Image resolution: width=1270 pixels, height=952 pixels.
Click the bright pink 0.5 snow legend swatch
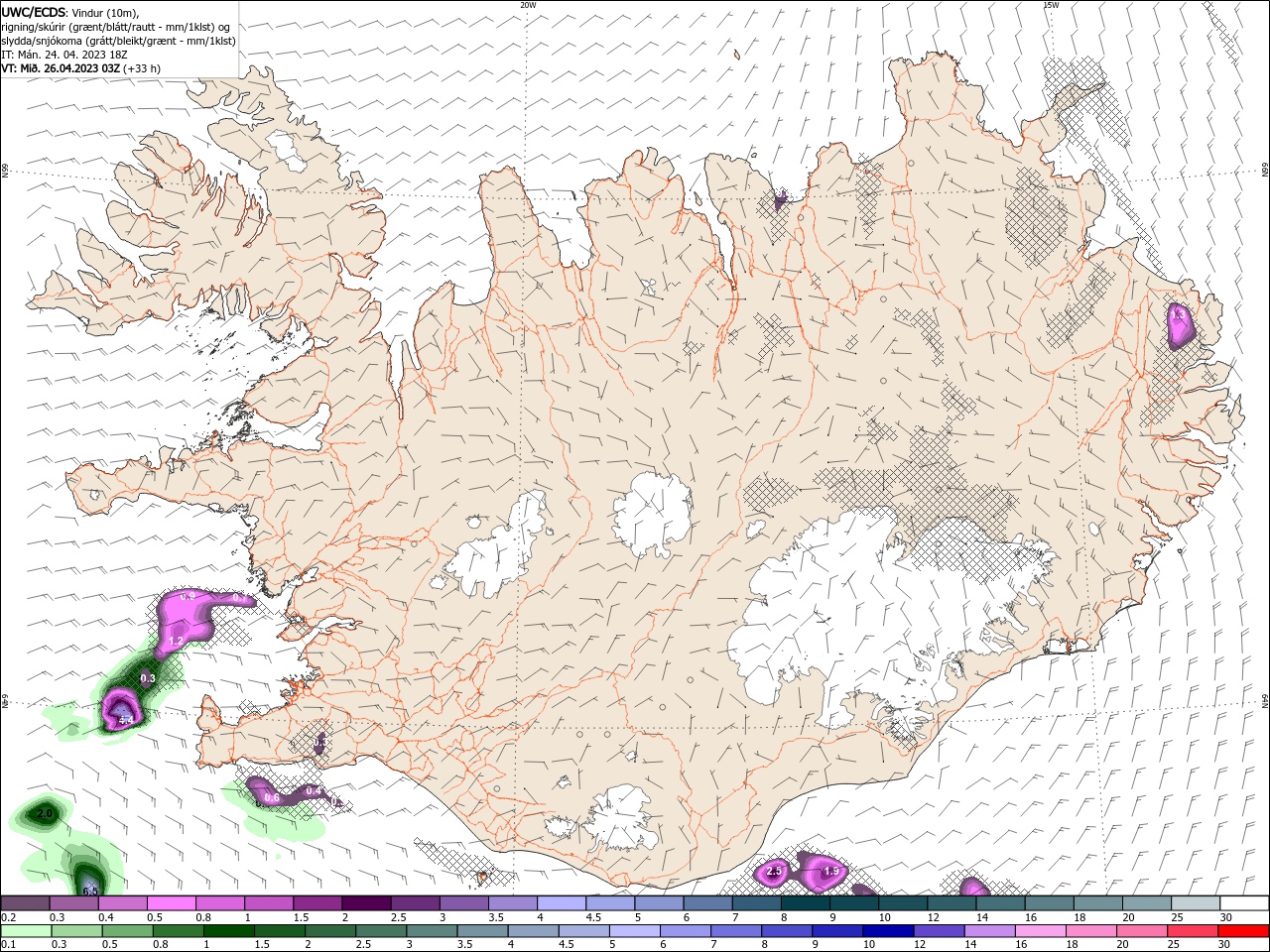coord(172,903)
